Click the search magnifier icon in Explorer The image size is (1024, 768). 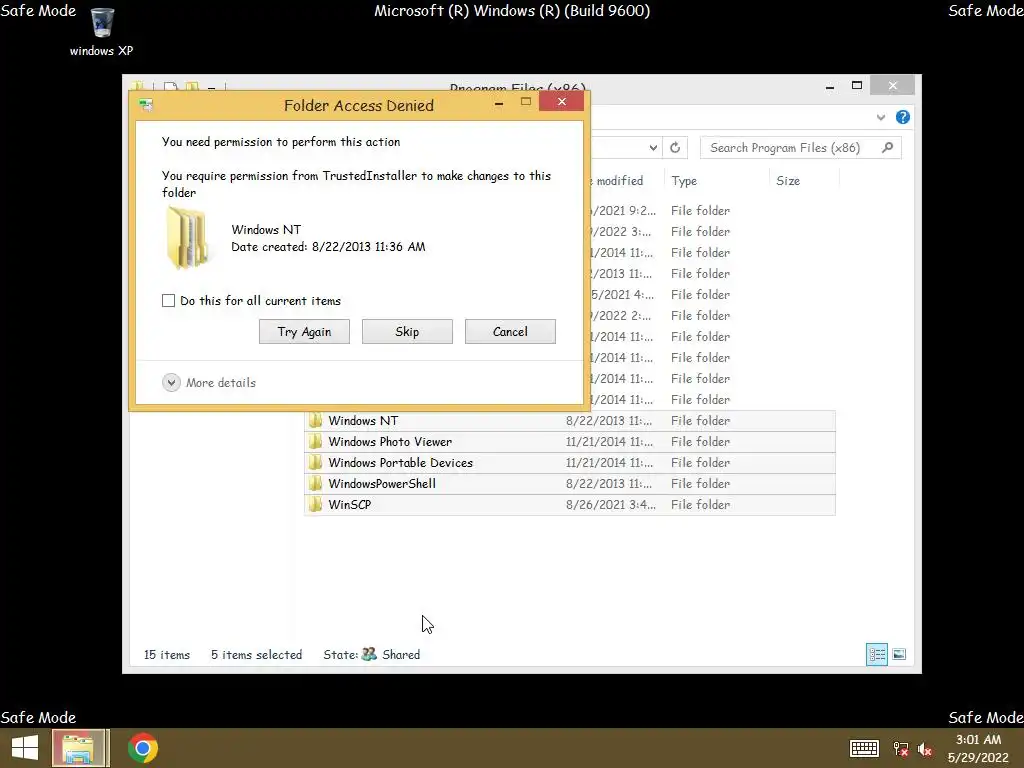coord(887,148)
